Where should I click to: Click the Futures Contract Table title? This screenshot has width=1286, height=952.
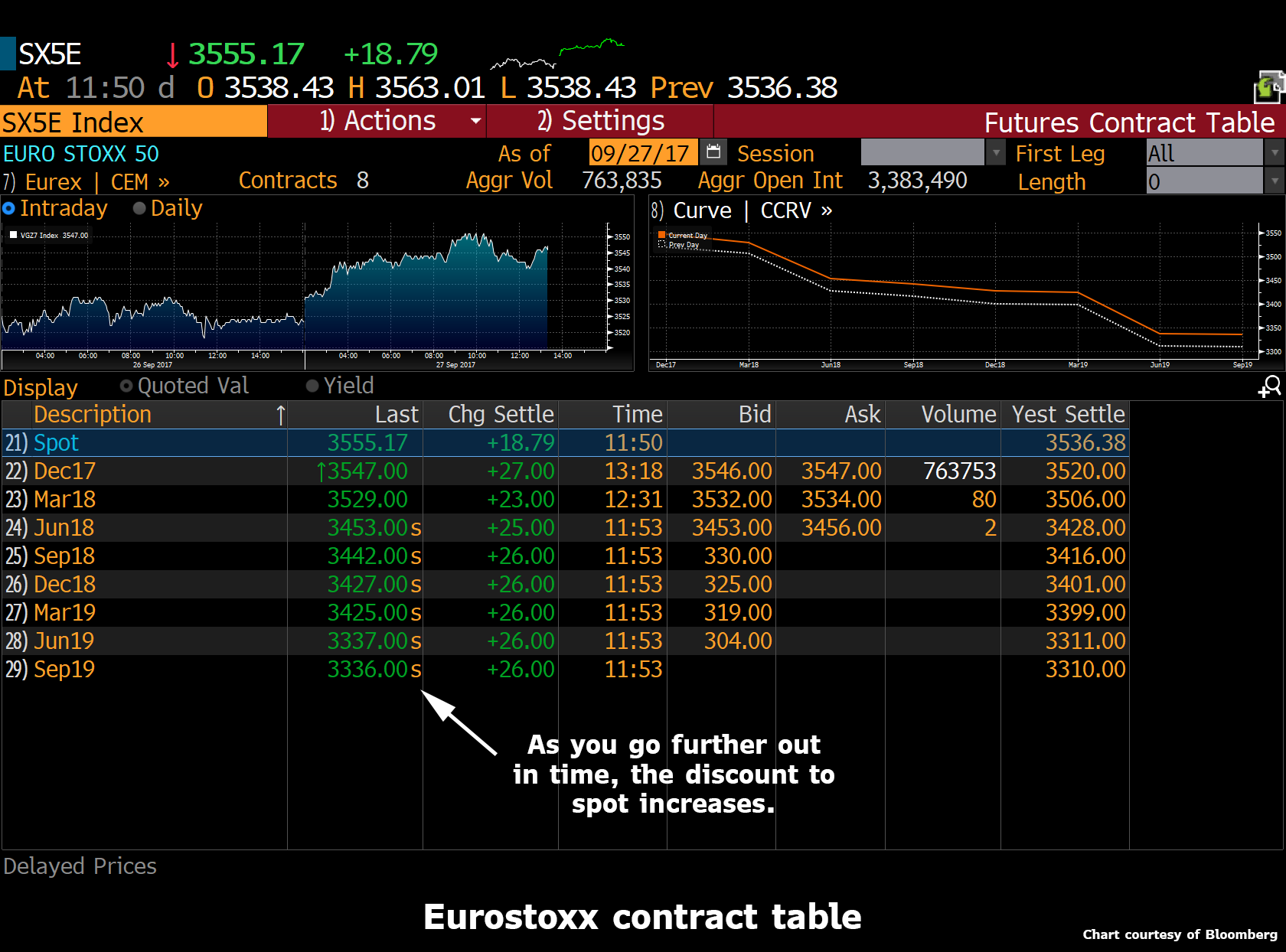coord(1129,122)
